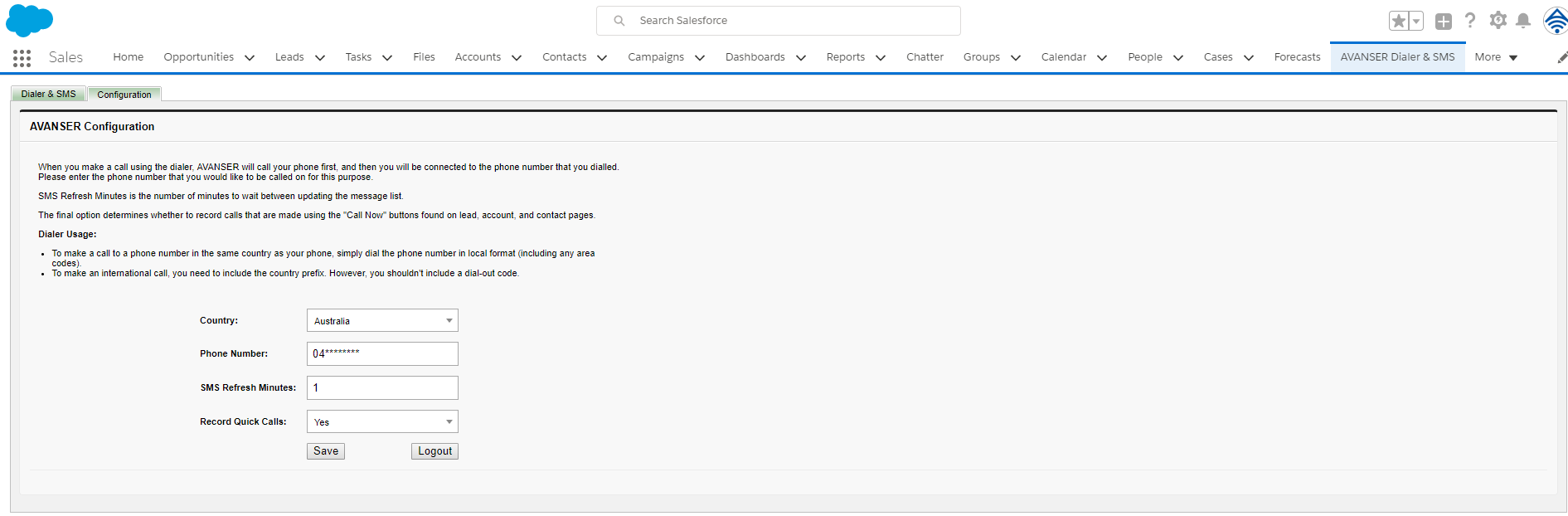Open the App Launcher grid icon

[x=22, y=57]
